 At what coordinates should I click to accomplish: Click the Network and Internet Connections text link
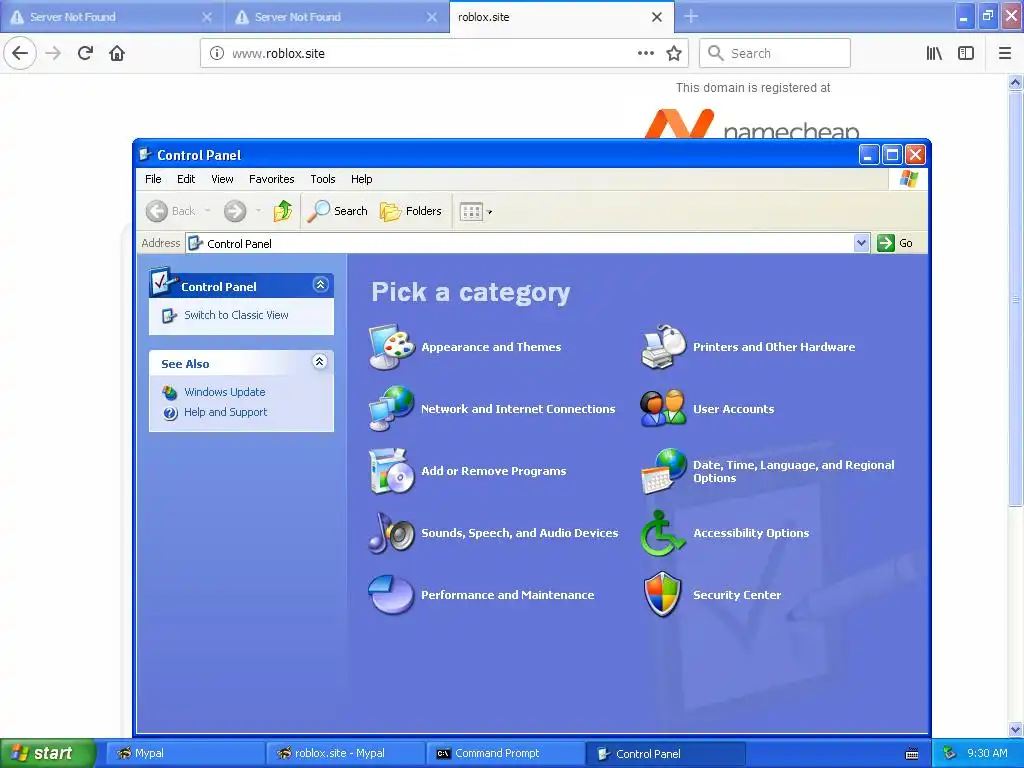click(x=518, y=409)
